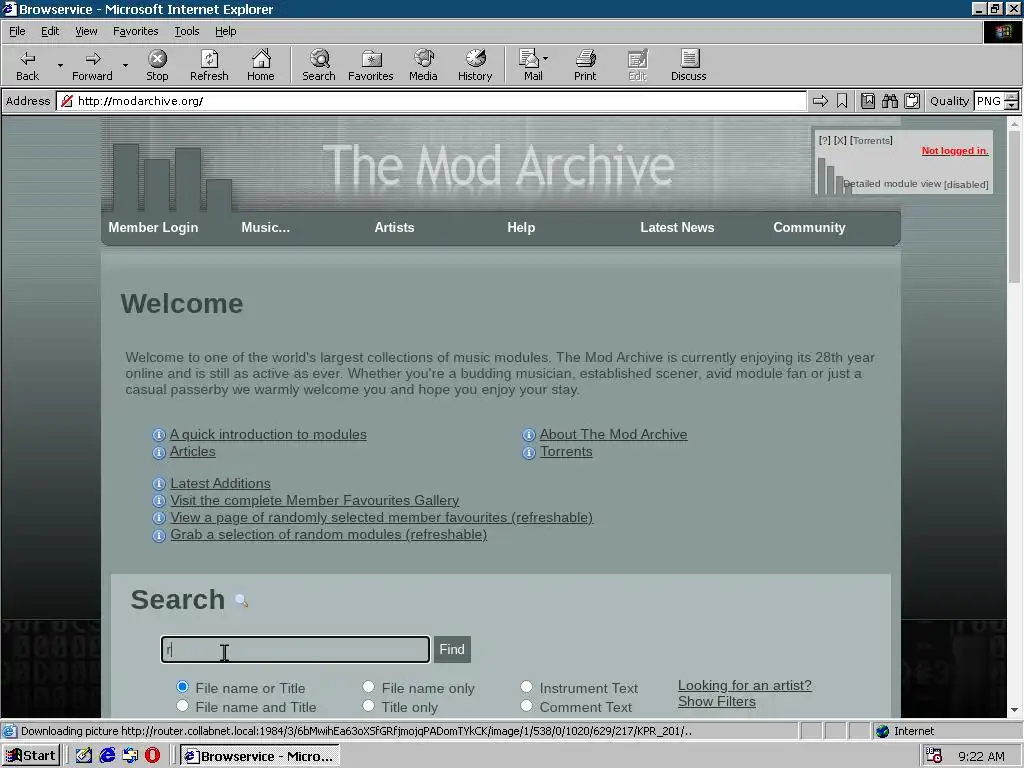Click the Go arrow beside the address bar

(820, 101)
